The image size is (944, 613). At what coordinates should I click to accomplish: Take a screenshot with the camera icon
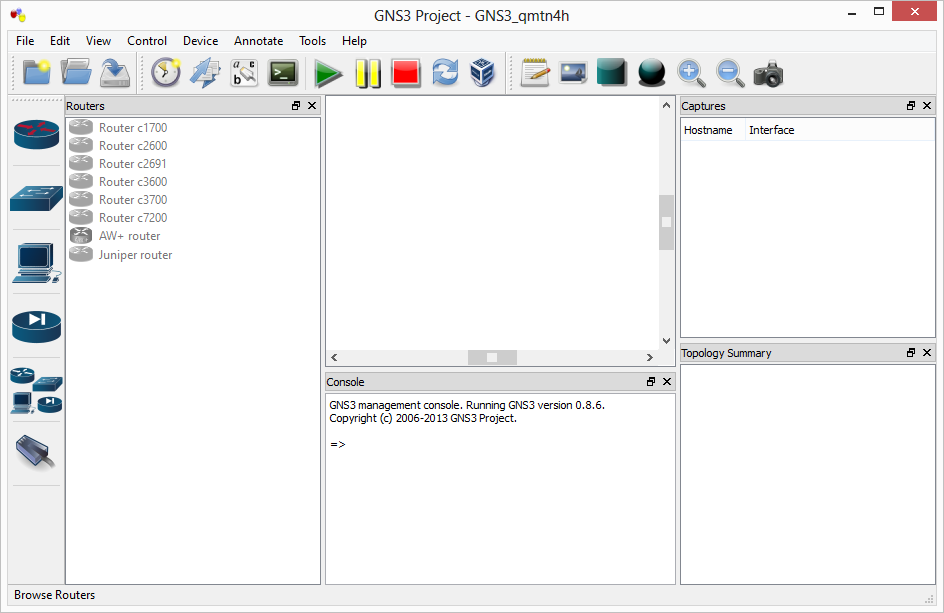tap(768, 73)
